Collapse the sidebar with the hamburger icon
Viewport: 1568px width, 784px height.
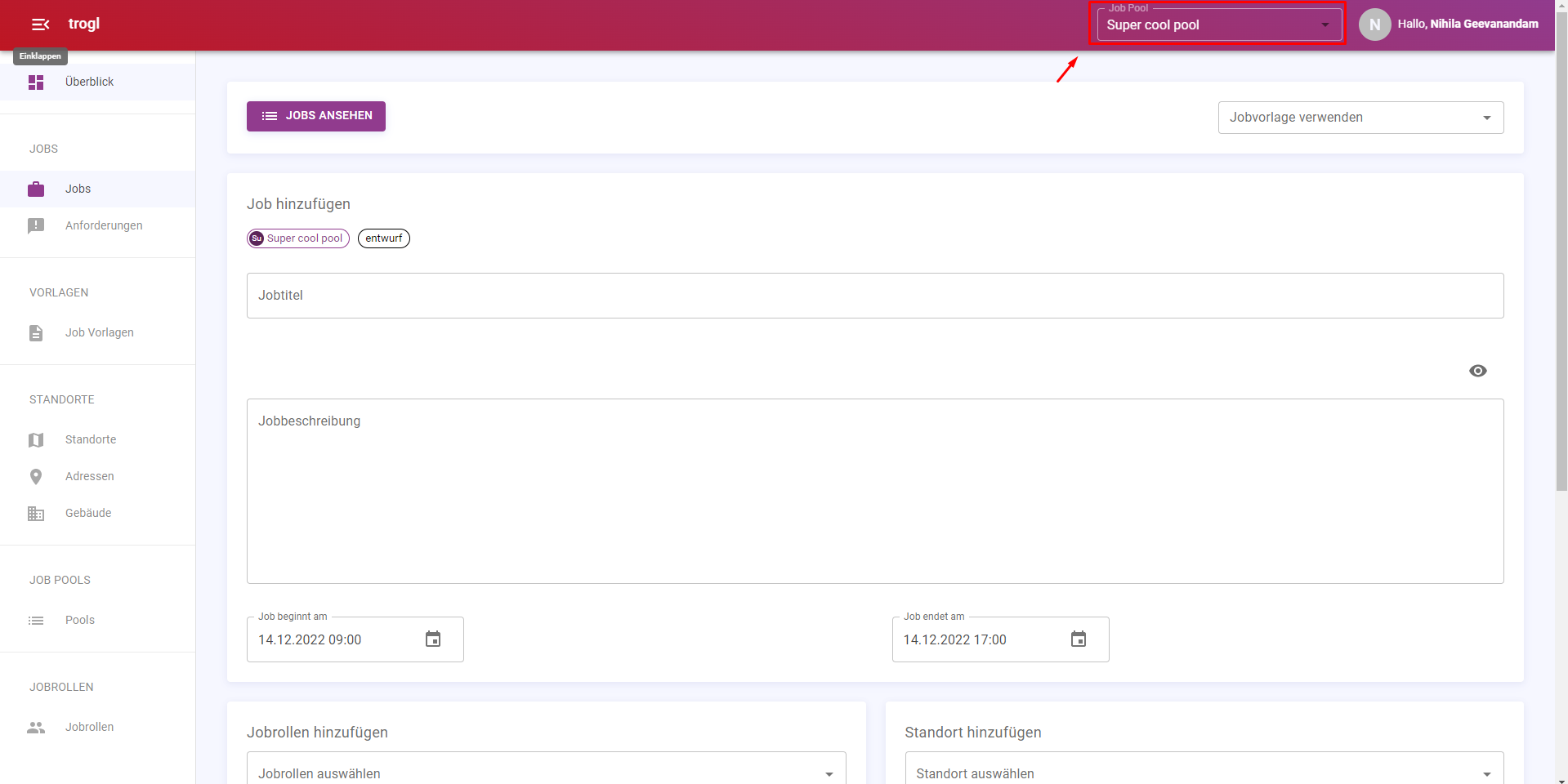click(x=40, y=24)
